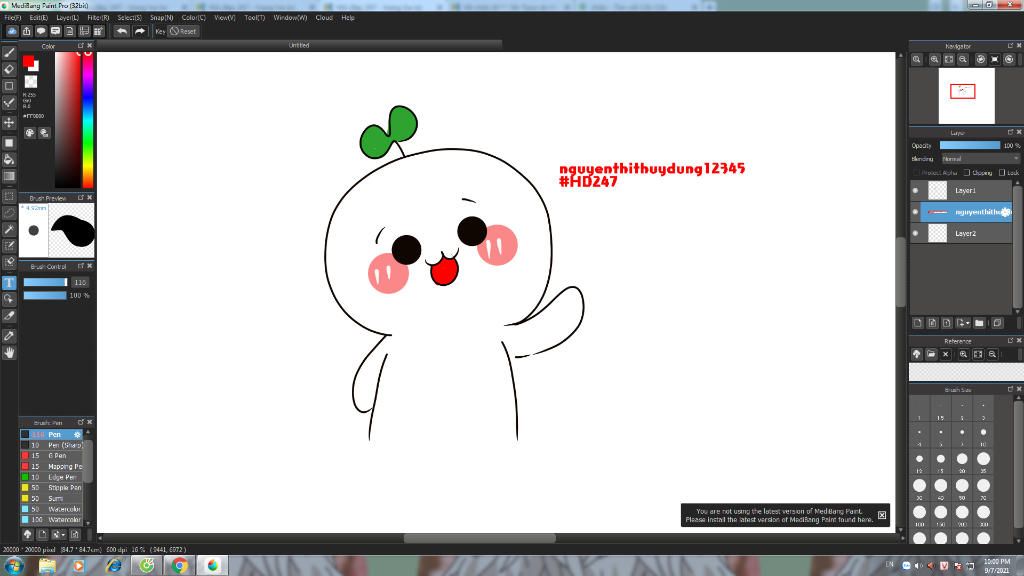Create a new layer folder

point(979,323)
